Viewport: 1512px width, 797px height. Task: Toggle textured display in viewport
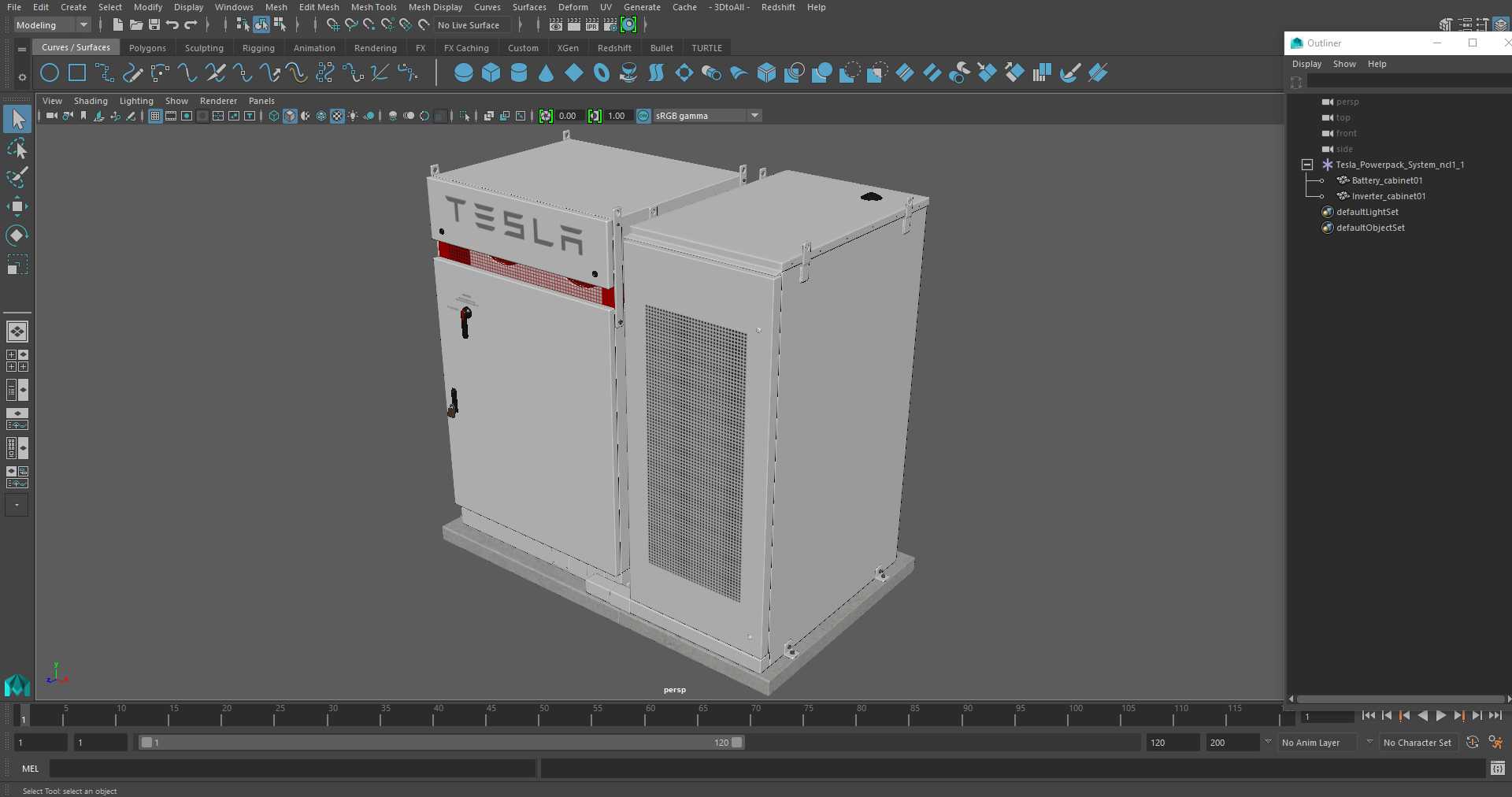pos(337,116)
